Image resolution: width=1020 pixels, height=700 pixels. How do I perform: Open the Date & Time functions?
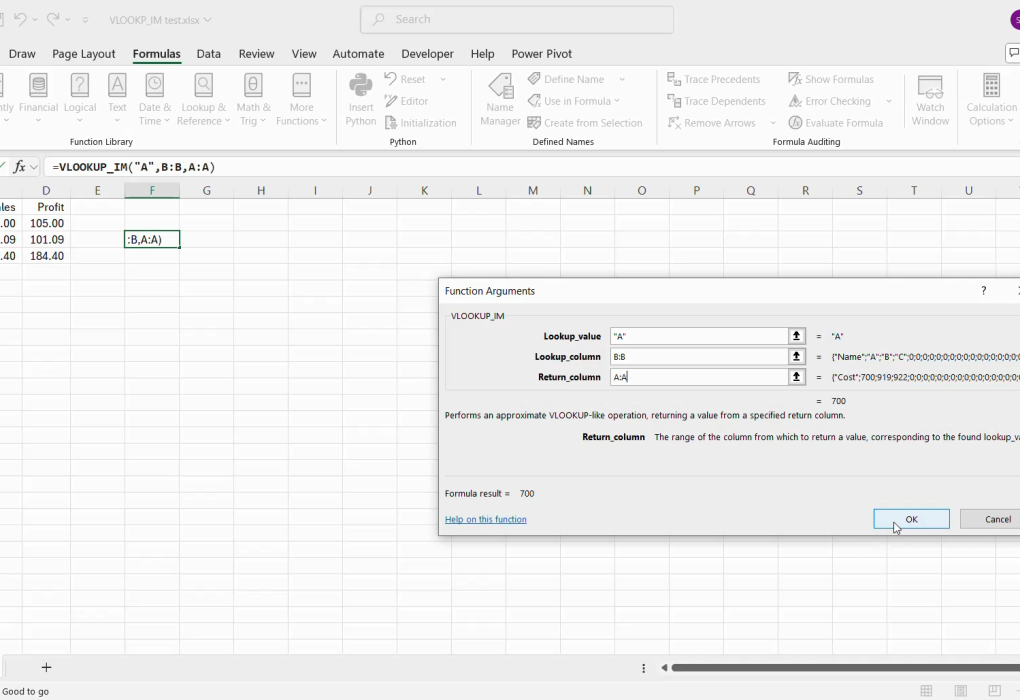pos(155,100)
